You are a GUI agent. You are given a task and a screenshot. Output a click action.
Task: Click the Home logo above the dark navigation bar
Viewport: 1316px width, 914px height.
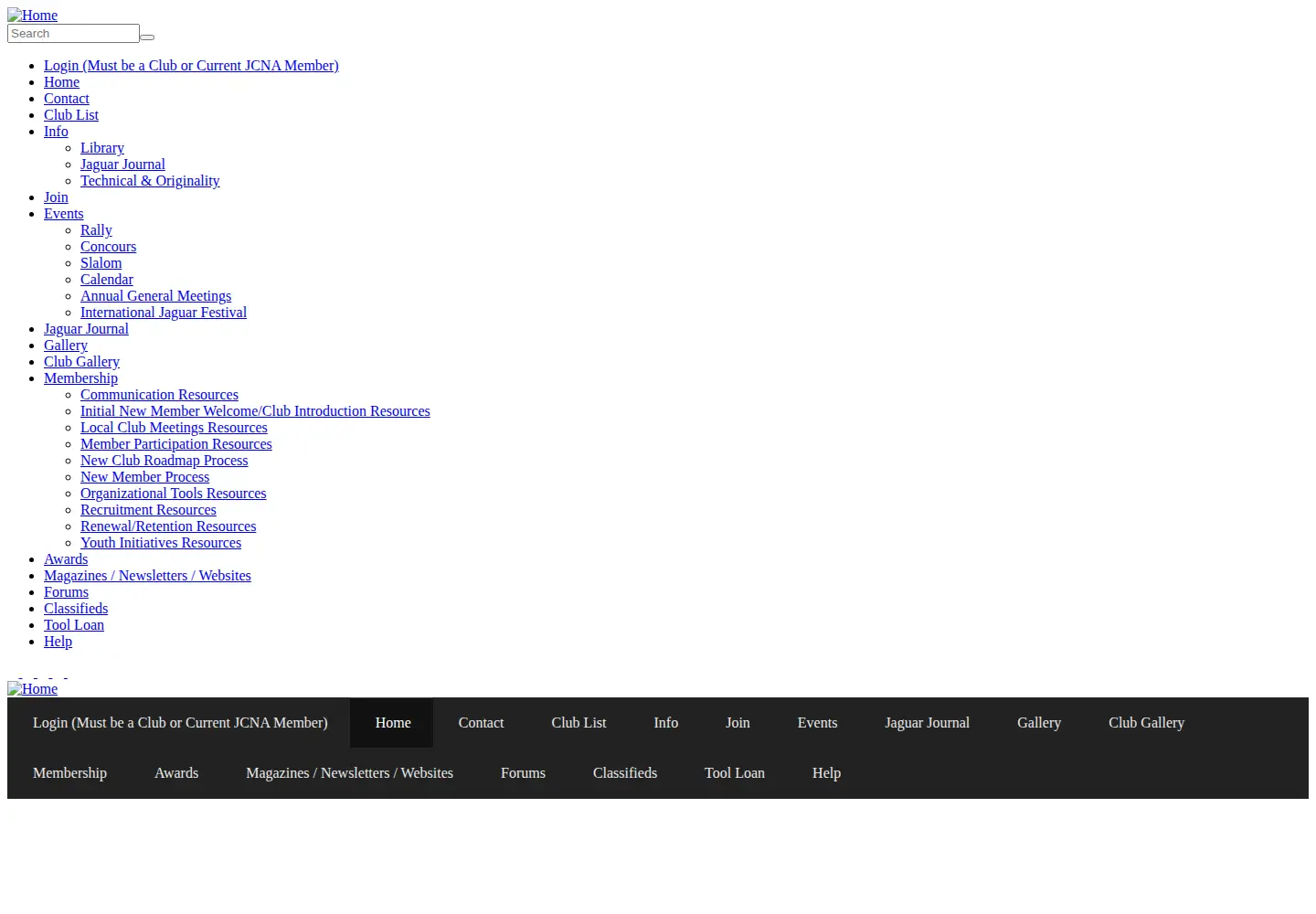32,689
